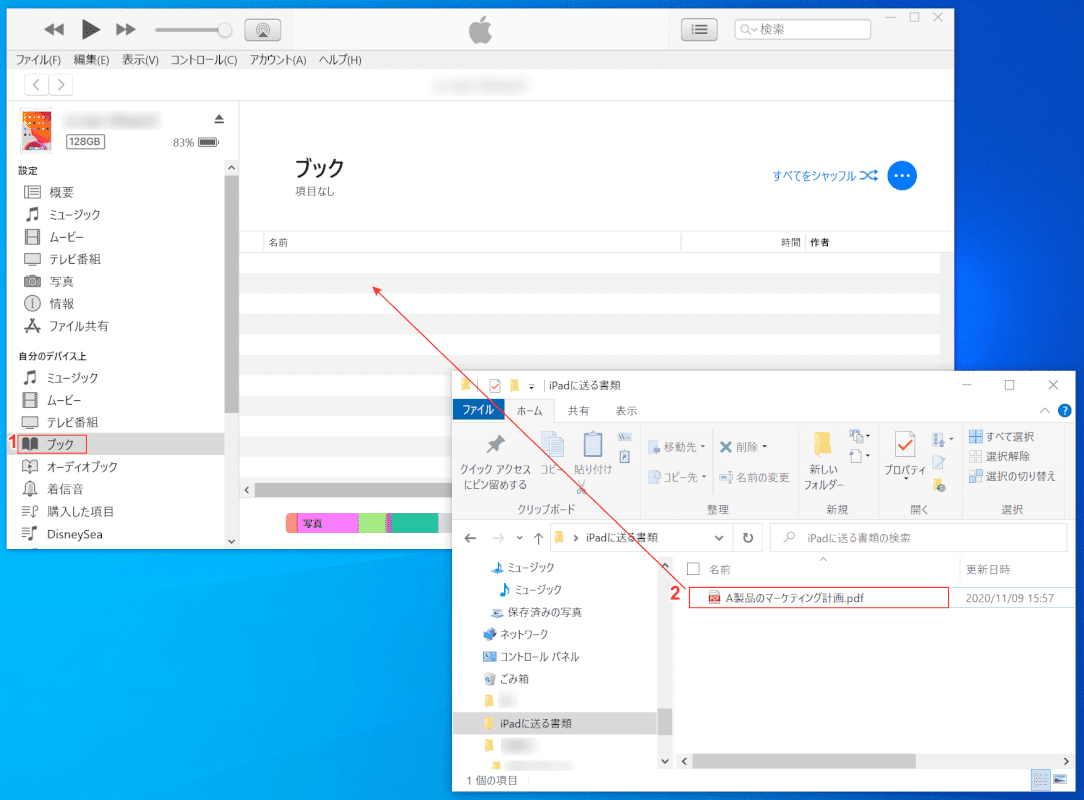Click the iTunes fast-forward button
This screenshot has width=1084, height=800.
(126, 29)
